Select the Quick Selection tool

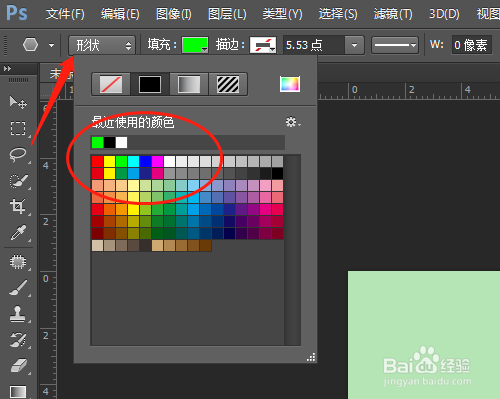pos(18,181)
